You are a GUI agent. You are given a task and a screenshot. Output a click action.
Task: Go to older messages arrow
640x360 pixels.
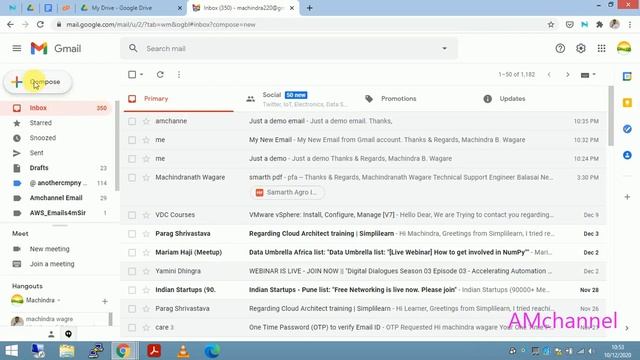pos(568,74)
